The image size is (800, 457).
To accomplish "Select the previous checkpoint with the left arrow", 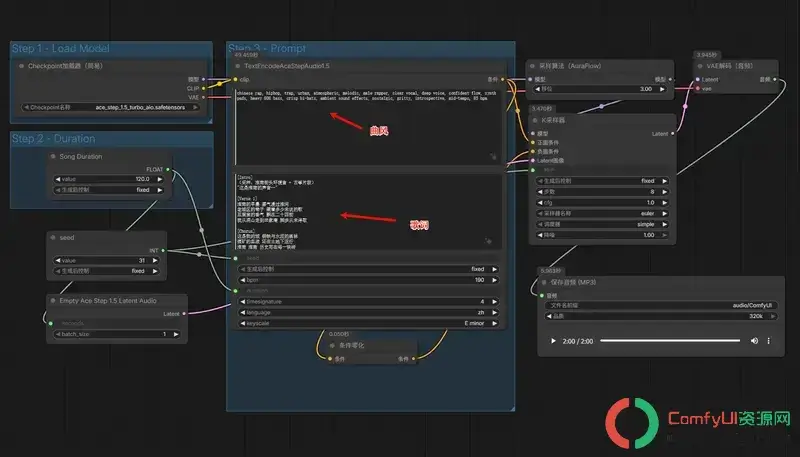I will (26, 108).
